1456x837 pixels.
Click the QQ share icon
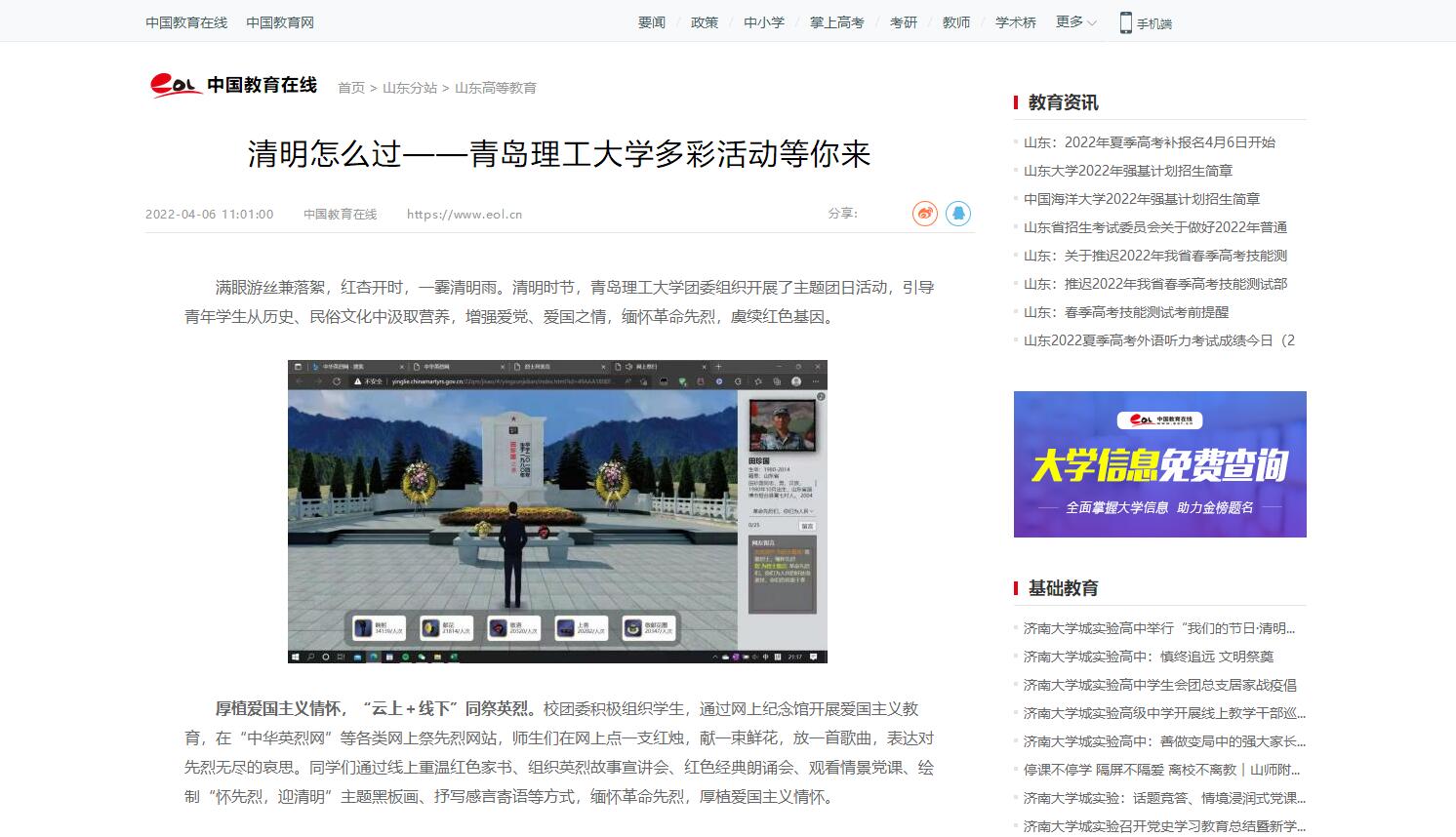click(958, 214)
